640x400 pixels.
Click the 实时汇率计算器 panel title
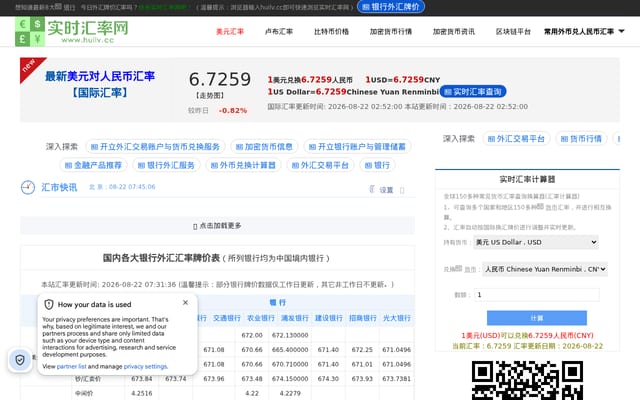(527, 179)
